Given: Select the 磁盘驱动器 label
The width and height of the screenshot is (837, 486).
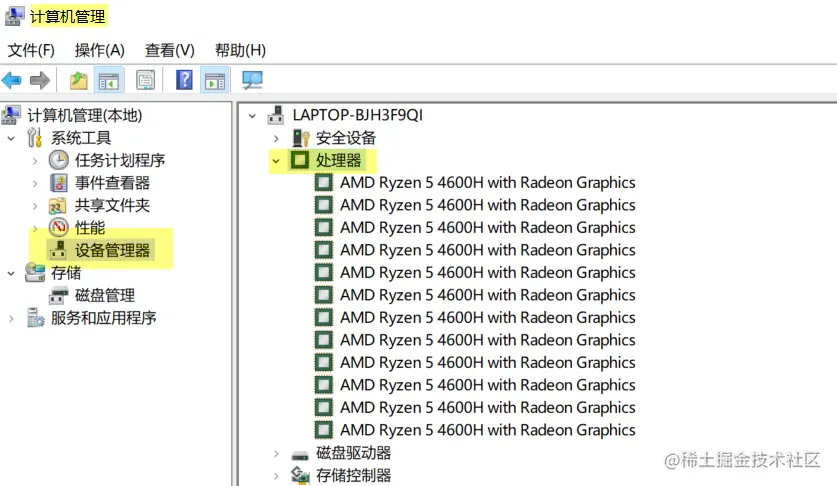Looking at the screenshot, I should pyautogui.click(x=353, y=453).
